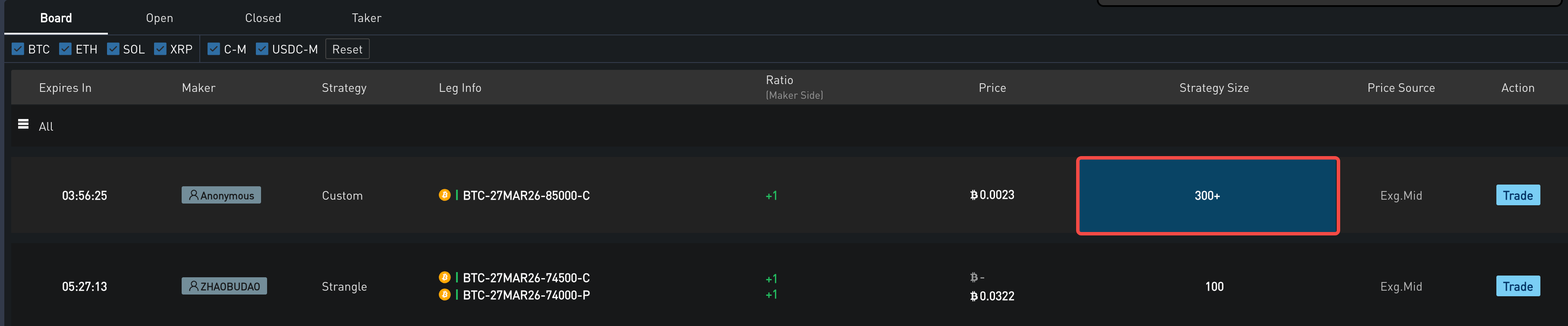
Task: Click Bitcoin icon beside BTC-27MAR26-74500-C
Action: pos(444,278)
